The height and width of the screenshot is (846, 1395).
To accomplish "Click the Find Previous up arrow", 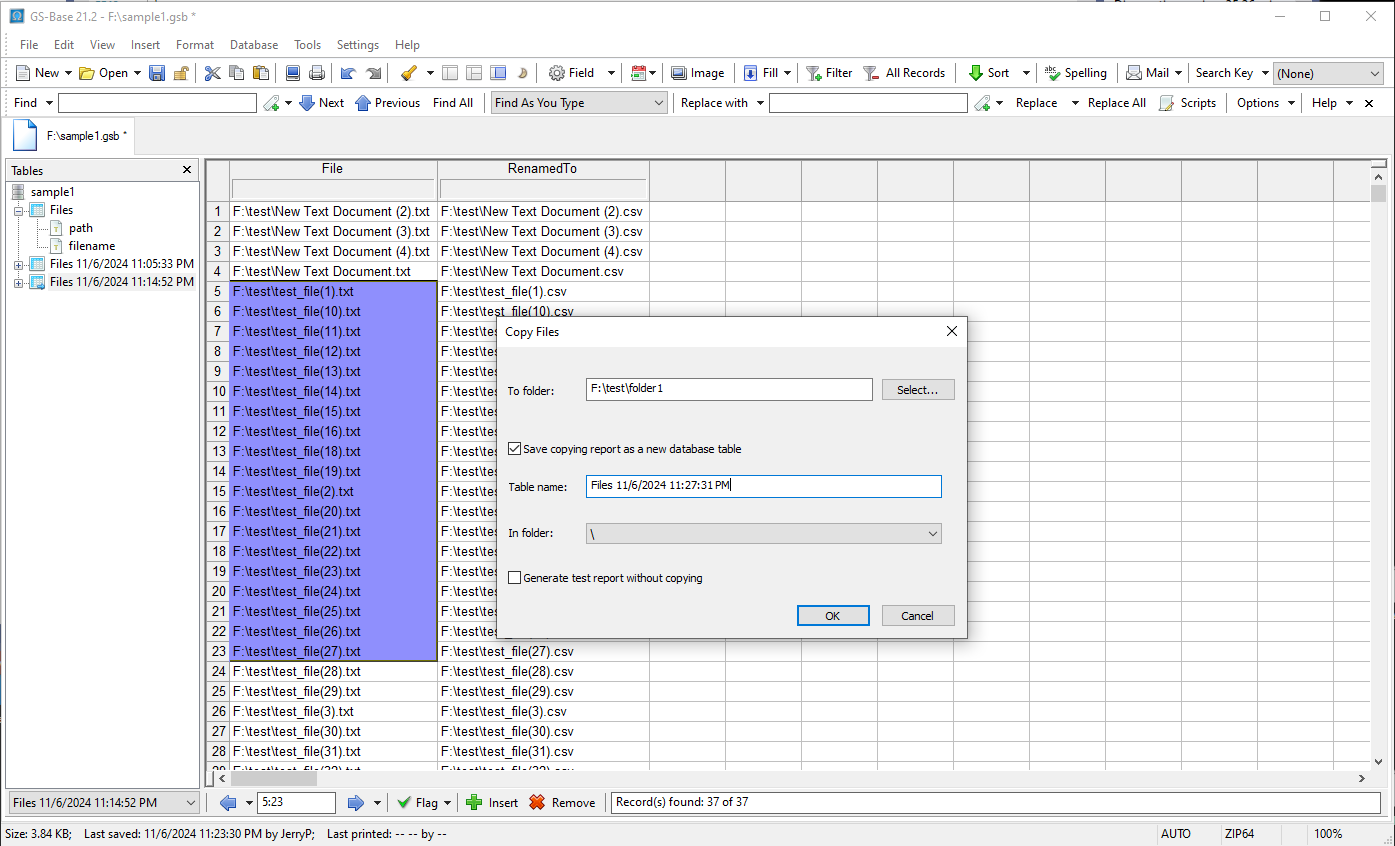I will (363, 103).
